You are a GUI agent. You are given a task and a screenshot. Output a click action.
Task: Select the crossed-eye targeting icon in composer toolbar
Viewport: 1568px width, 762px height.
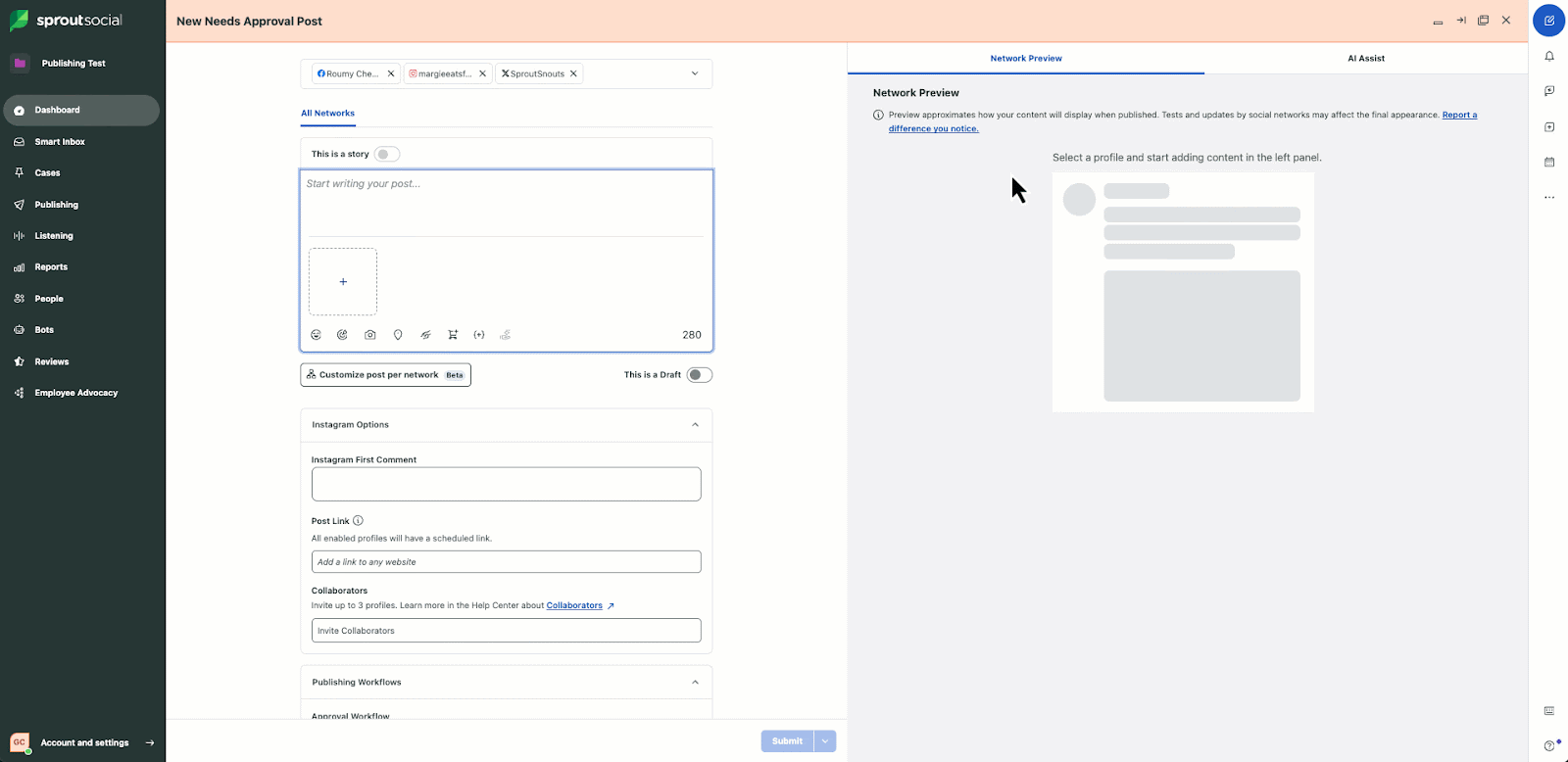(x=425, y=335)
